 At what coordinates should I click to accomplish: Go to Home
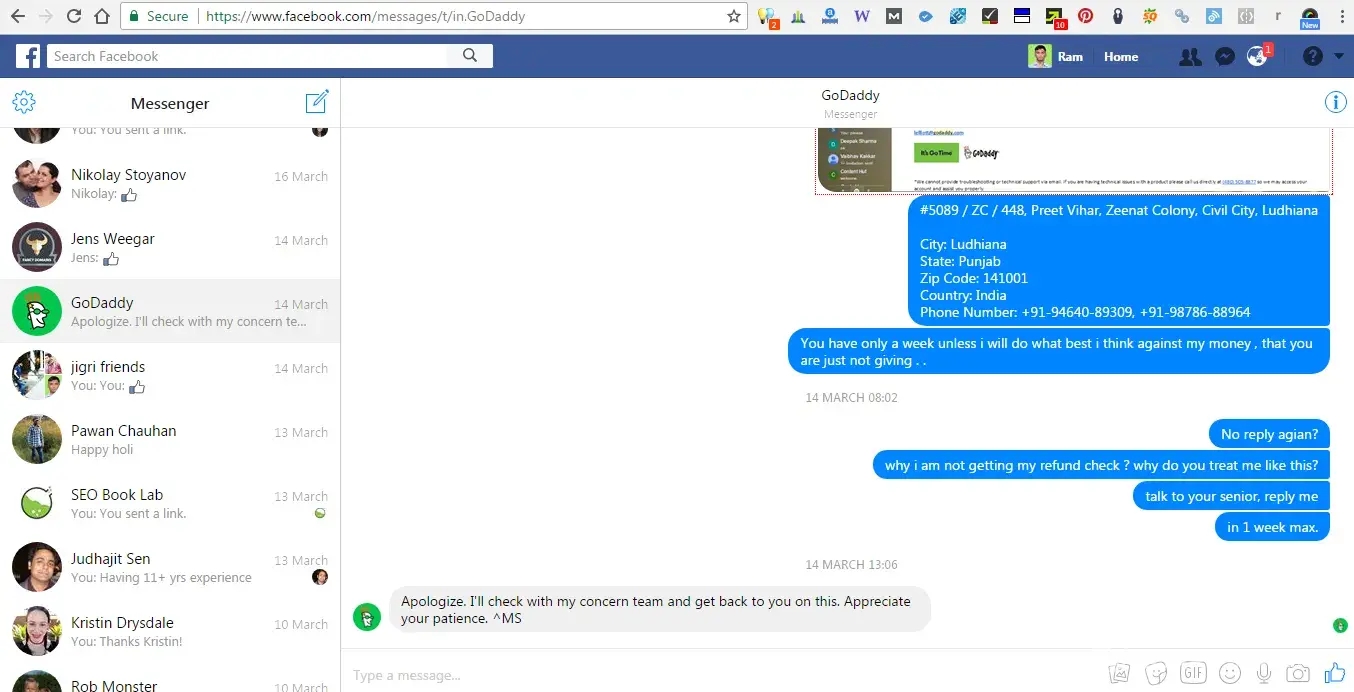click(1121, 57)
